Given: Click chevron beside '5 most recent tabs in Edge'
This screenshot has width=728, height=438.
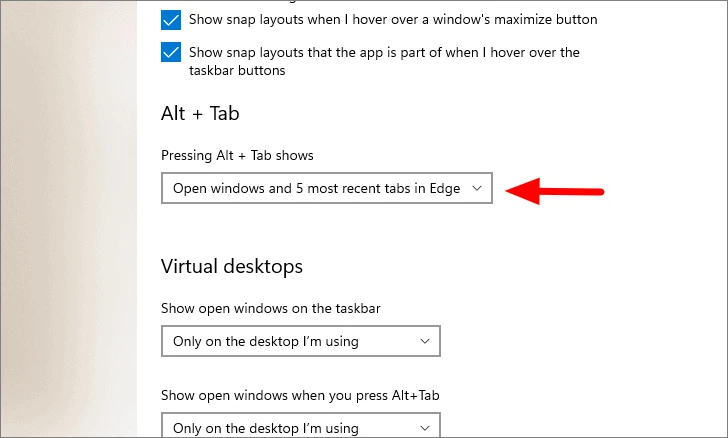Looking at the screenshot, I should tap(477, 188).
